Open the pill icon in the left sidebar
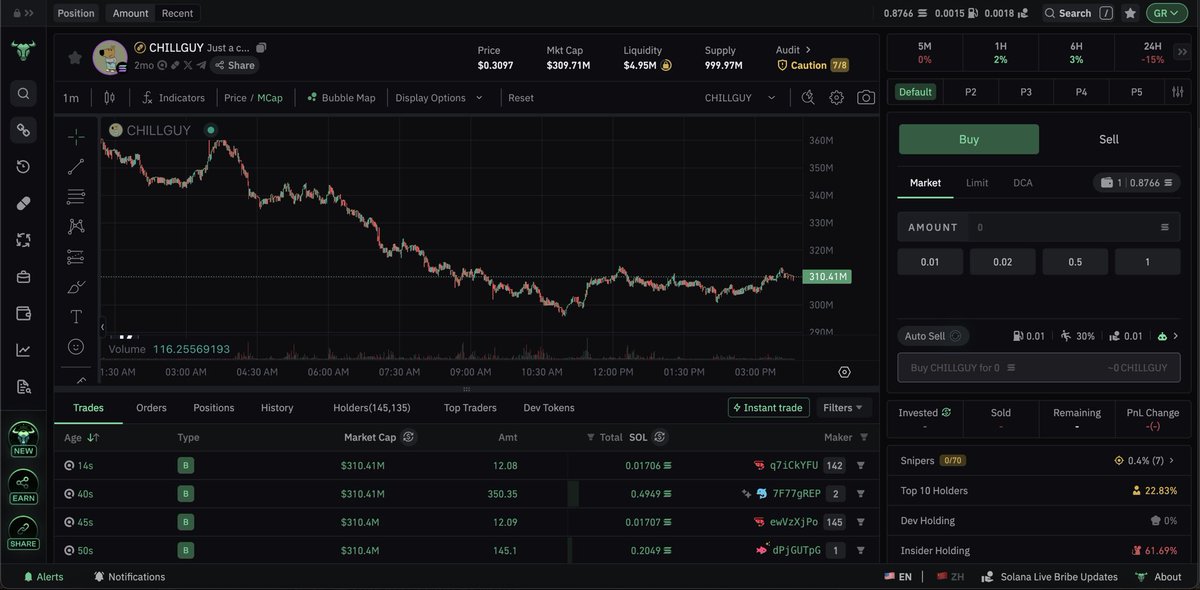This screenshot has width=1200, height=590. 23,203
